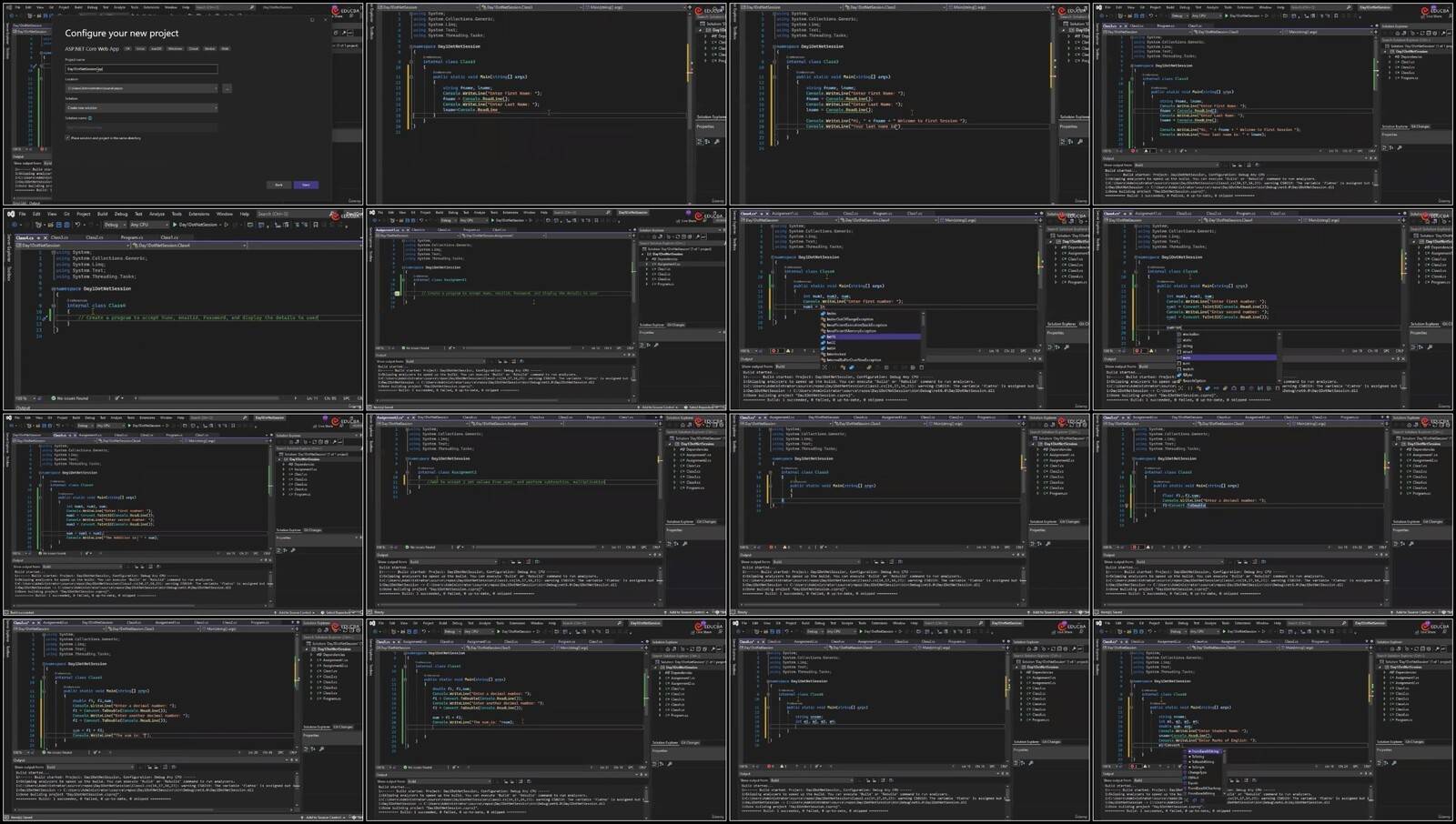Screen dimensions: 1456x824
Task: Click the Search box in the magnified frame
Action: coord(290,215)
